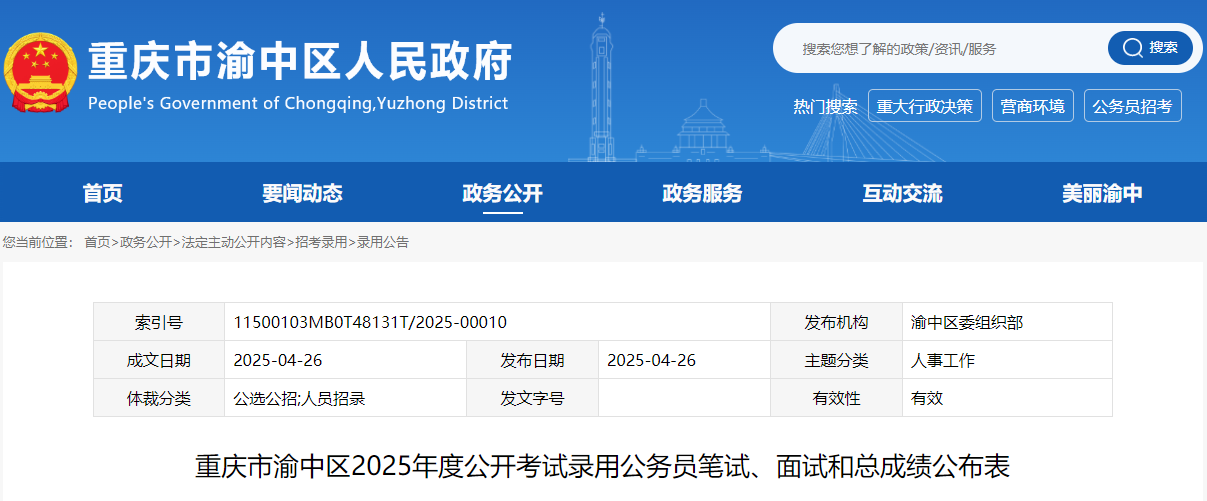Open hot search 公务员招考
The image size is (1207, 501).
[1133, 106]
